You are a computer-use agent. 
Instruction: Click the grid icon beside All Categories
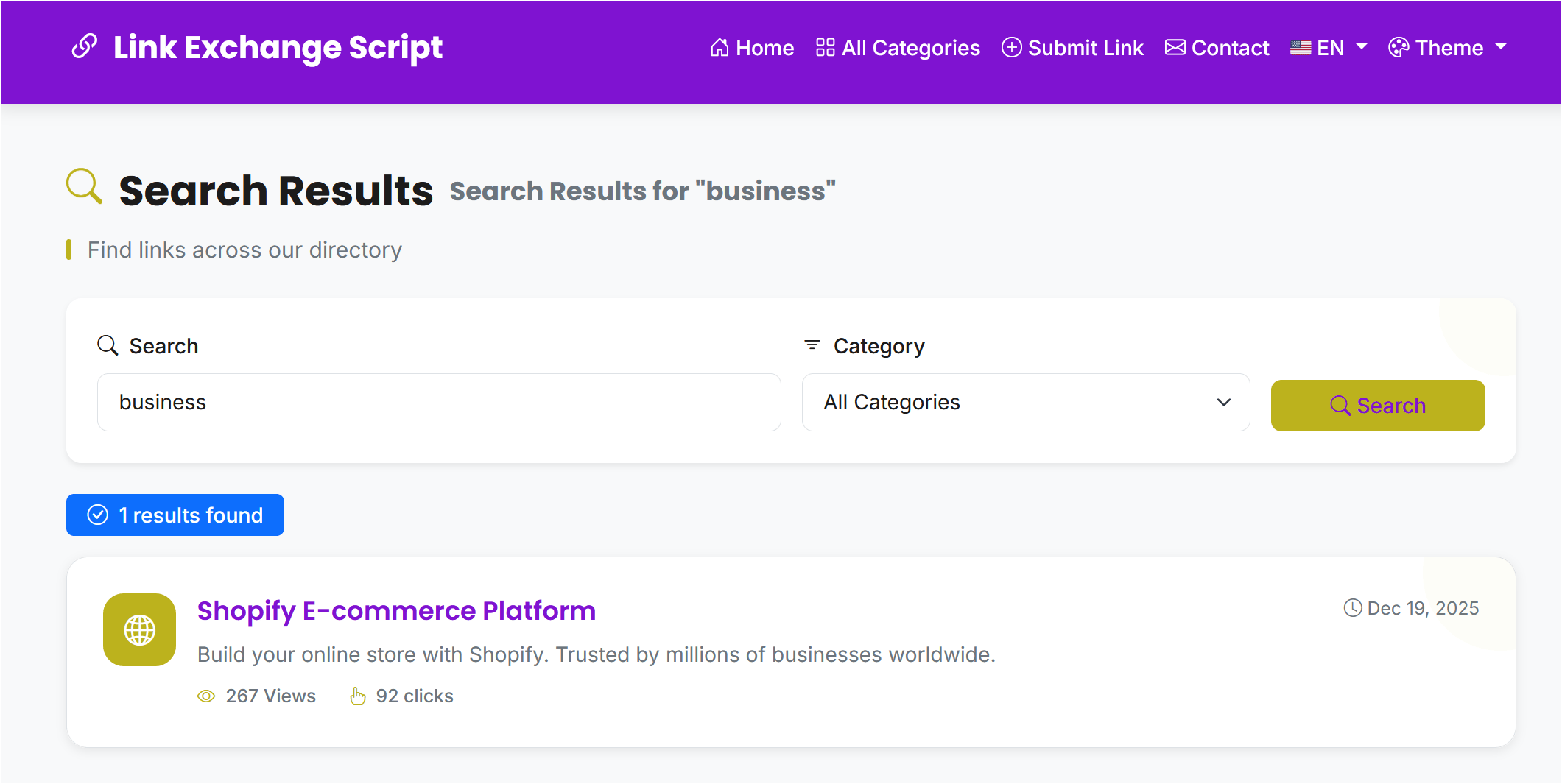[x=825, y=47]
